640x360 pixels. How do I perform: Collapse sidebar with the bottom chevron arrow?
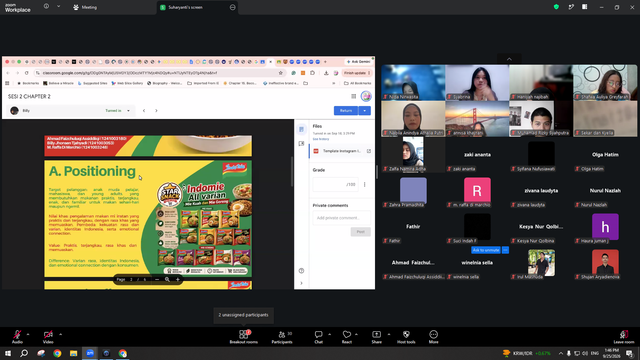click(x=301, y=283)
